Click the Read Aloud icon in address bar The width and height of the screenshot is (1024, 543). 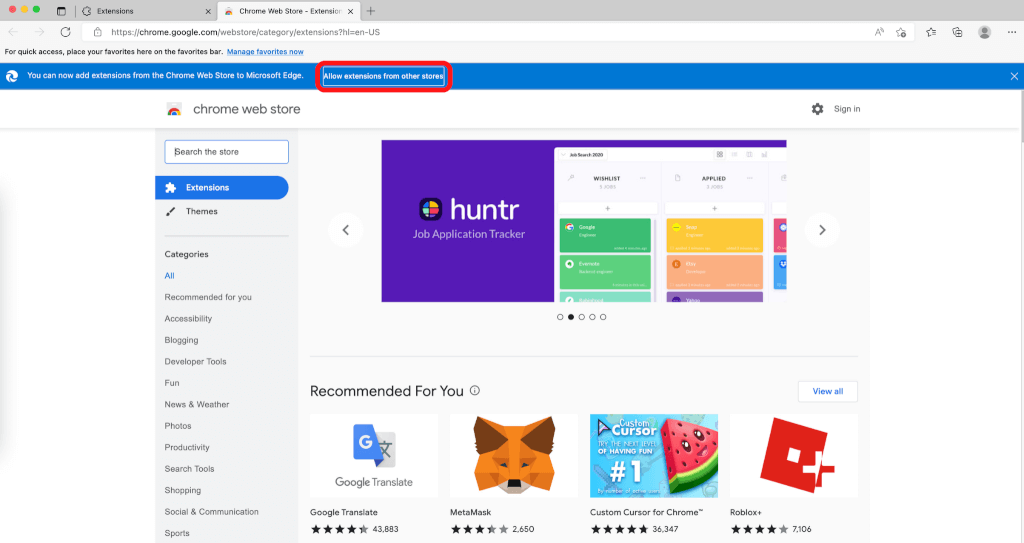879,32
